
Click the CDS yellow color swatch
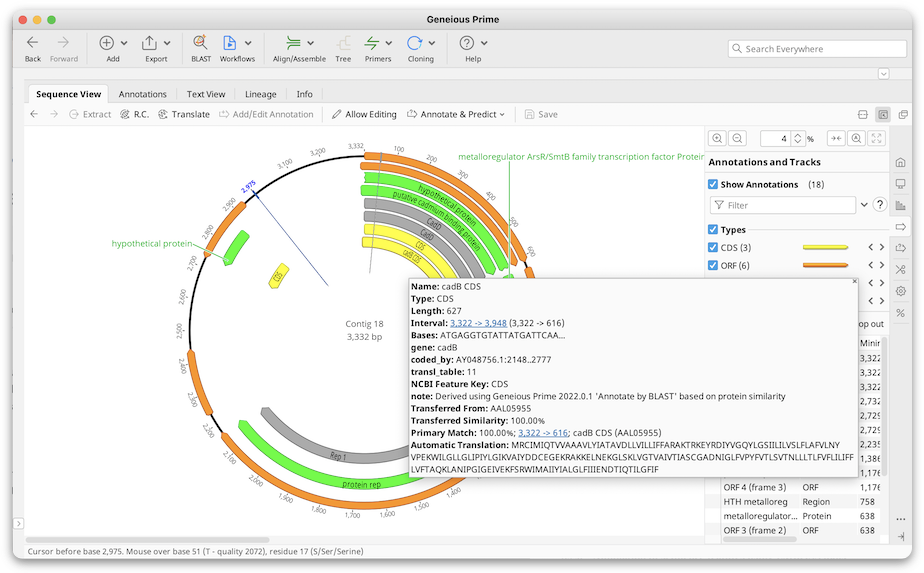pyautogui.click(x=825, y=248)
